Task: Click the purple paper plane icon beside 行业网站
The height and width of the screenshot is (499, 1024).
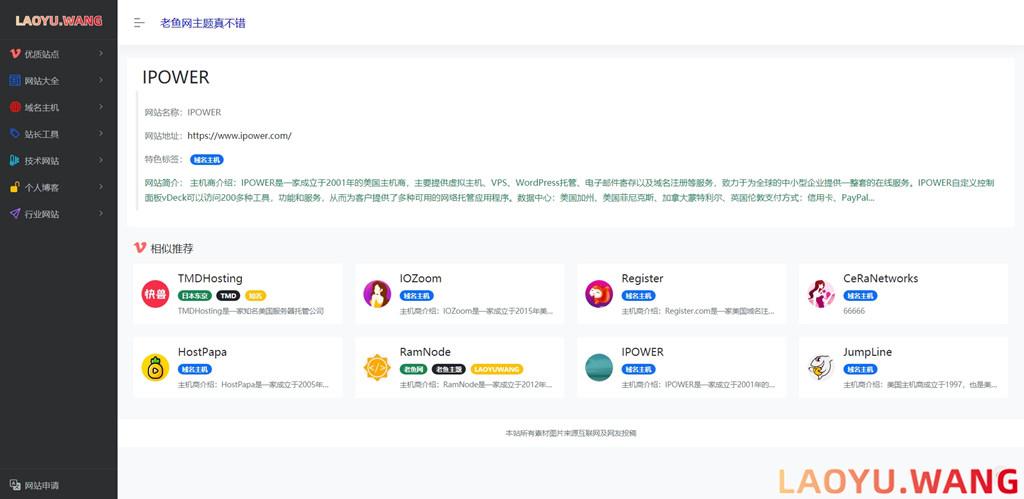Action: 15,214
